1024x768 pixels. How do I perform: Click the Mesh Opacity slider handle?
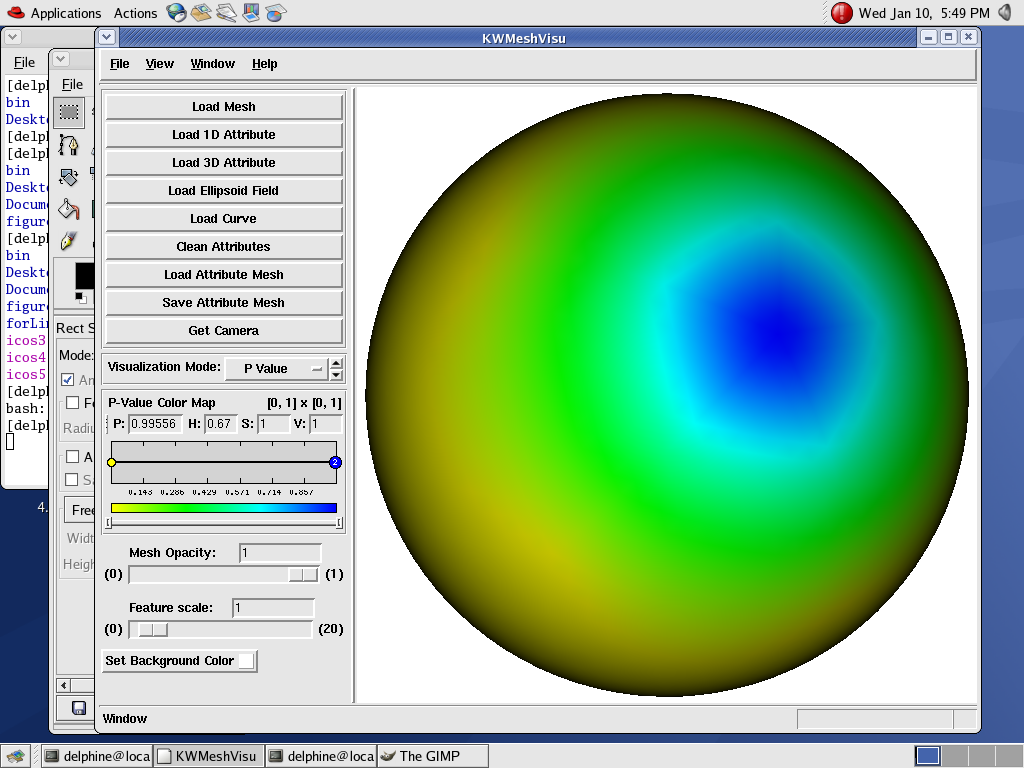302,574
